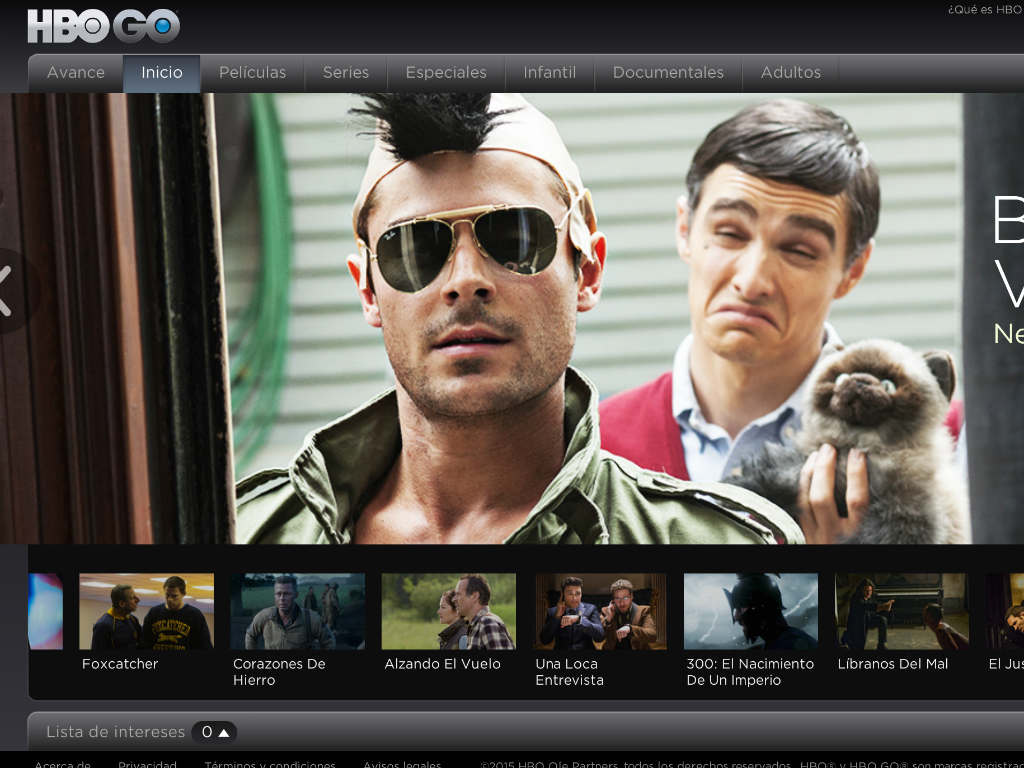The image size is (1024, 768).
Task: Switch to the Películas tab
Action: [253, 72]
